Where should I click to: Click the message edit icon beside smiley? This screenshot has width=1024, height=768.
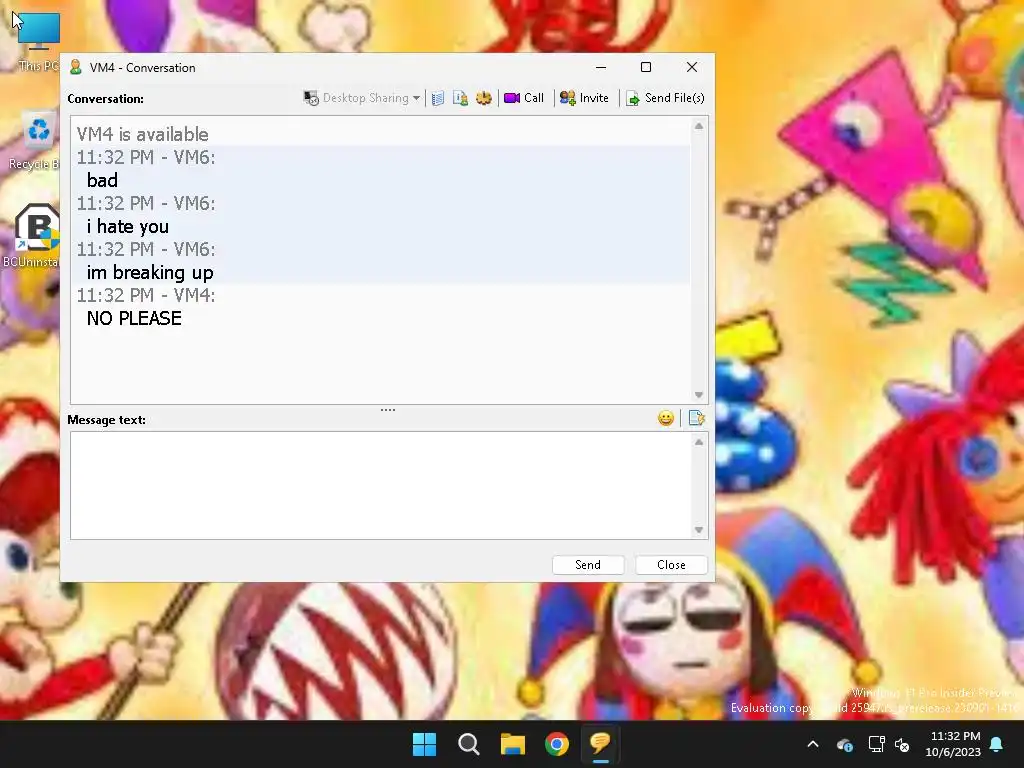click(696, 418)
